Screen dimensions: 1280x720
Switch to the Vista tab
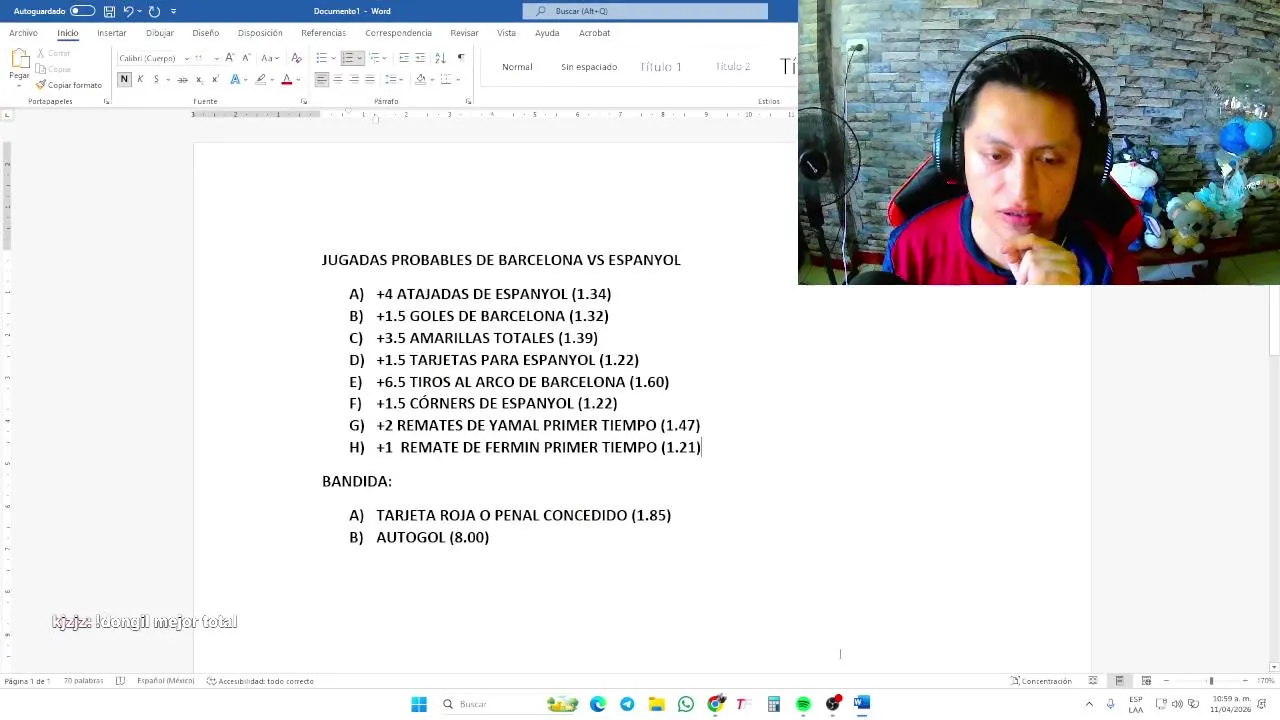507,33
